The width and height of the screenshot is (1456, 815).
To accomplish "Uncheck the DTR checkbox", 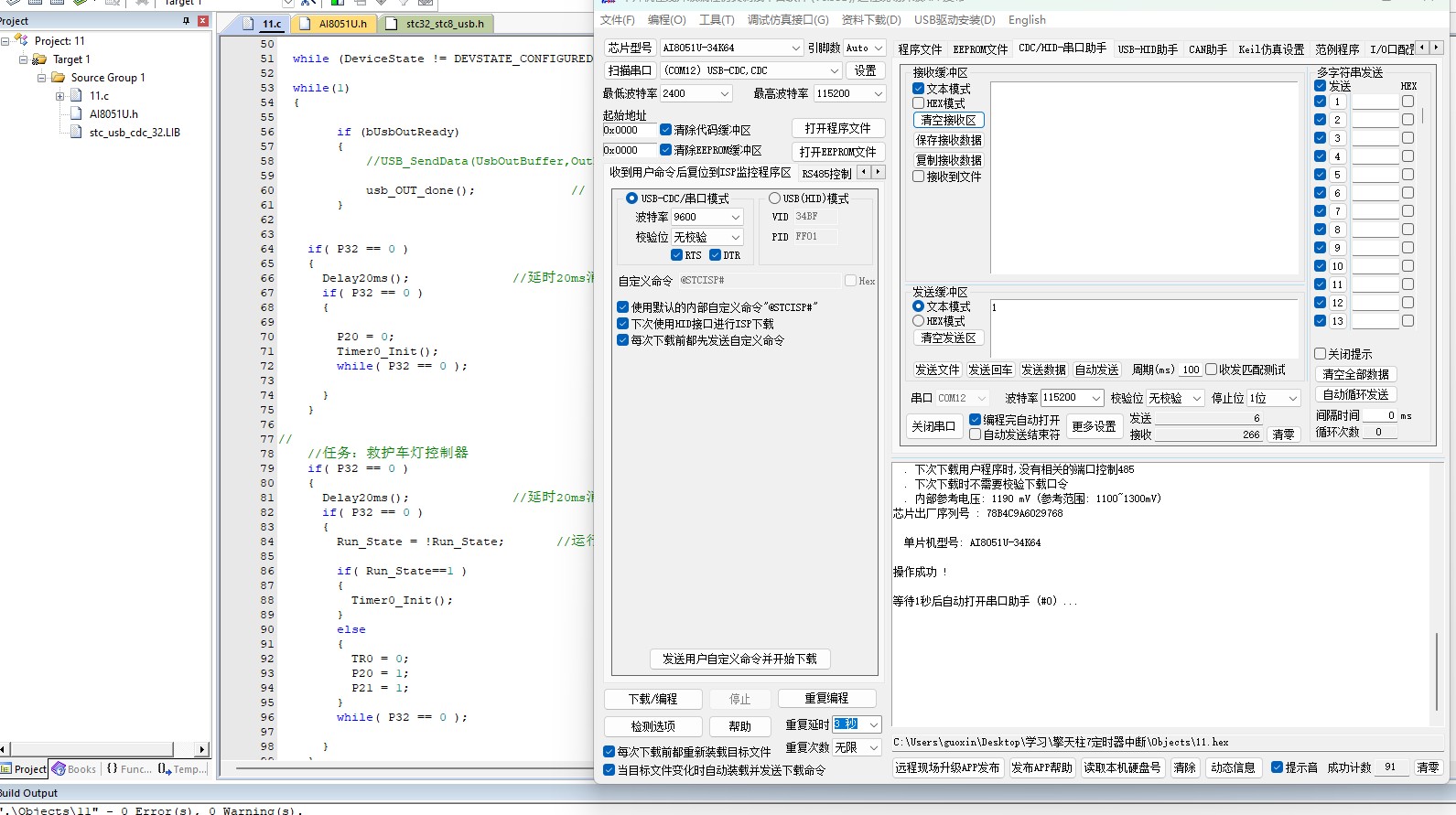I will coord(716,255).
